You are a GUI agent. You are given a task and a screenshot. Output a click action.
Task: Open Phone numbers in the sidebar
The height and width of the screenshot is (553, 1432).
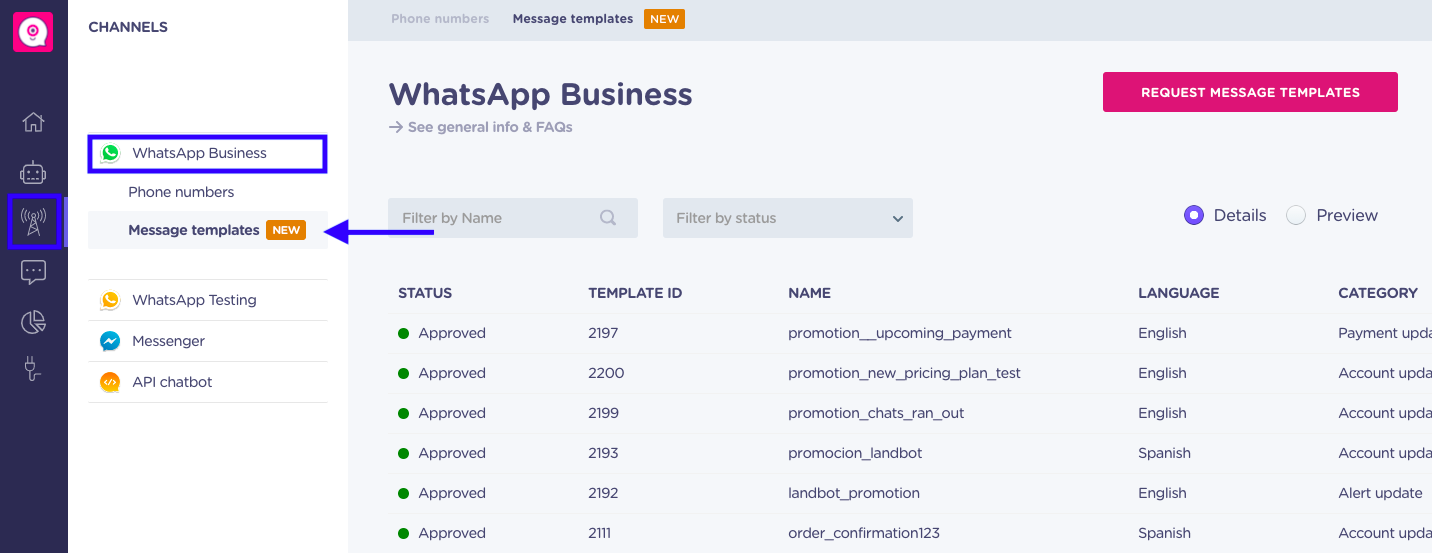181,192
